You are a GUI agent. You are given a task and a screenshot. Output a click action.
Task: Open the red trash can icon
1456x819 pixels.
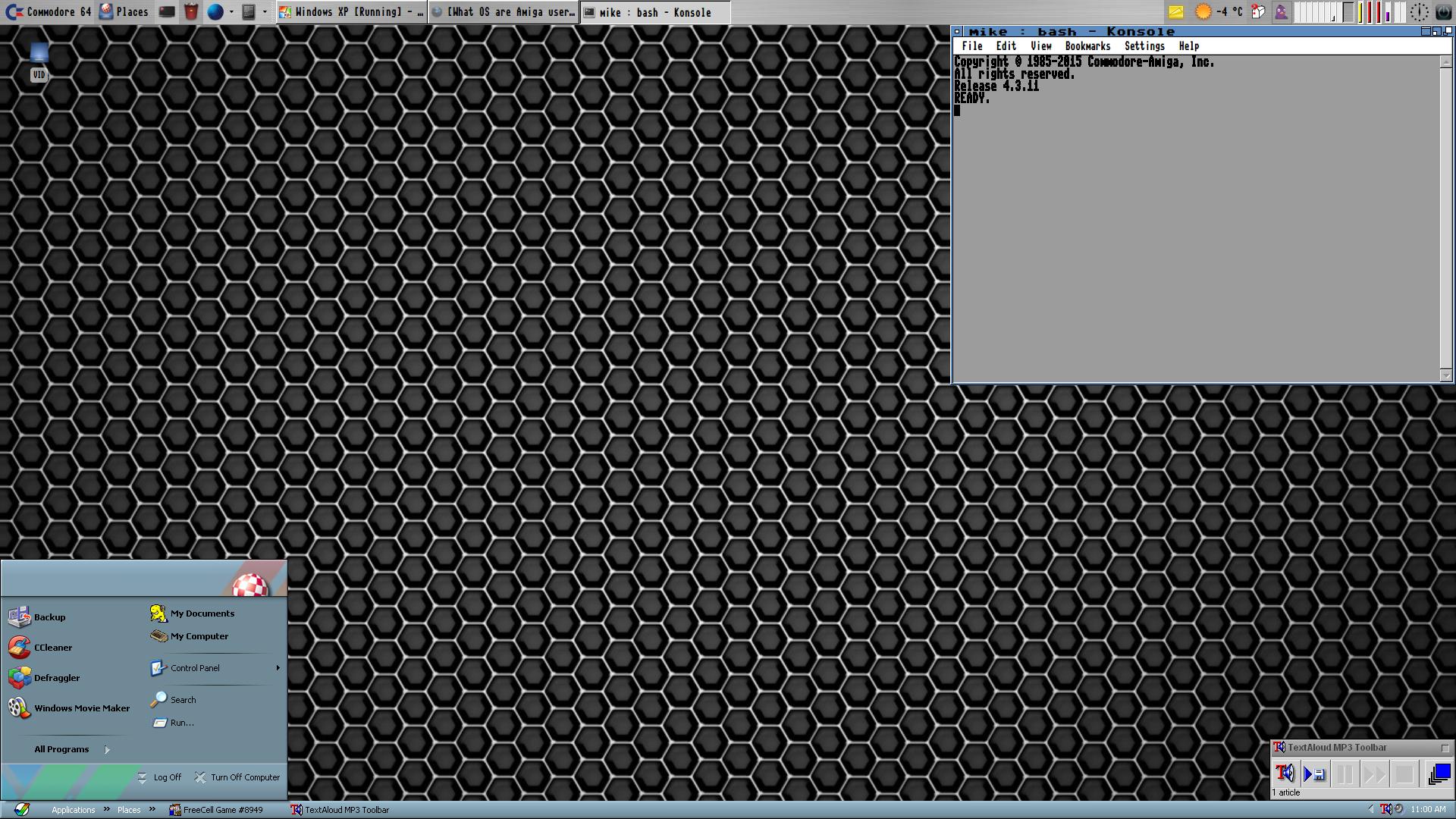191,12
